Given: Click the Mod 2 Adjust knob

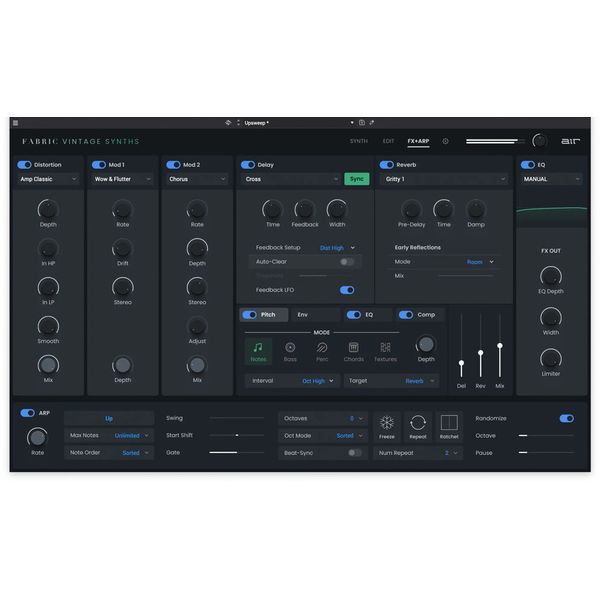Looking at the screenshot, I should tap(197, 326).
